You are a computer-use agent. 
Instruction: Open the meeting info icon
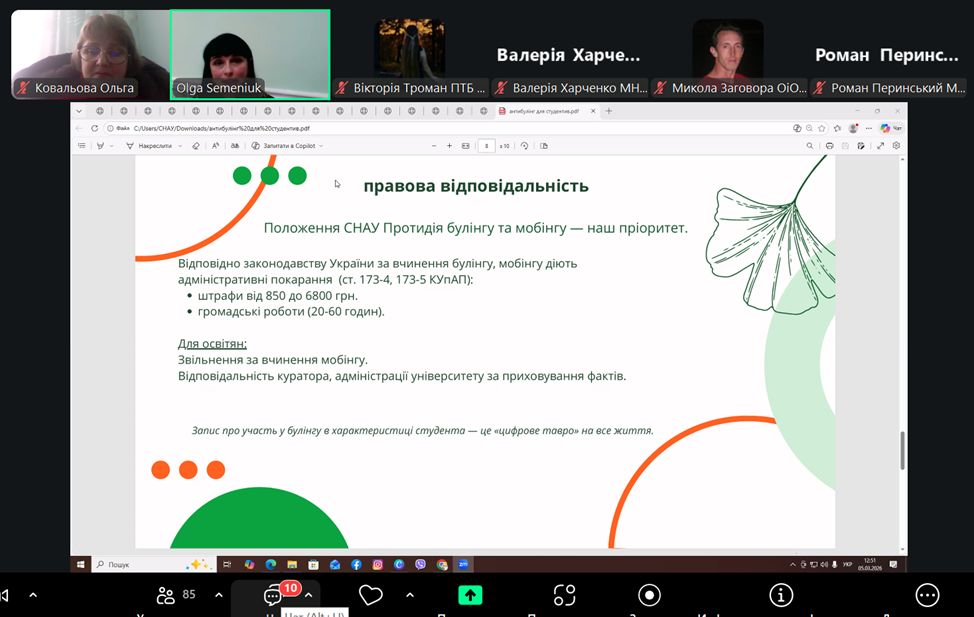(781, 595)
